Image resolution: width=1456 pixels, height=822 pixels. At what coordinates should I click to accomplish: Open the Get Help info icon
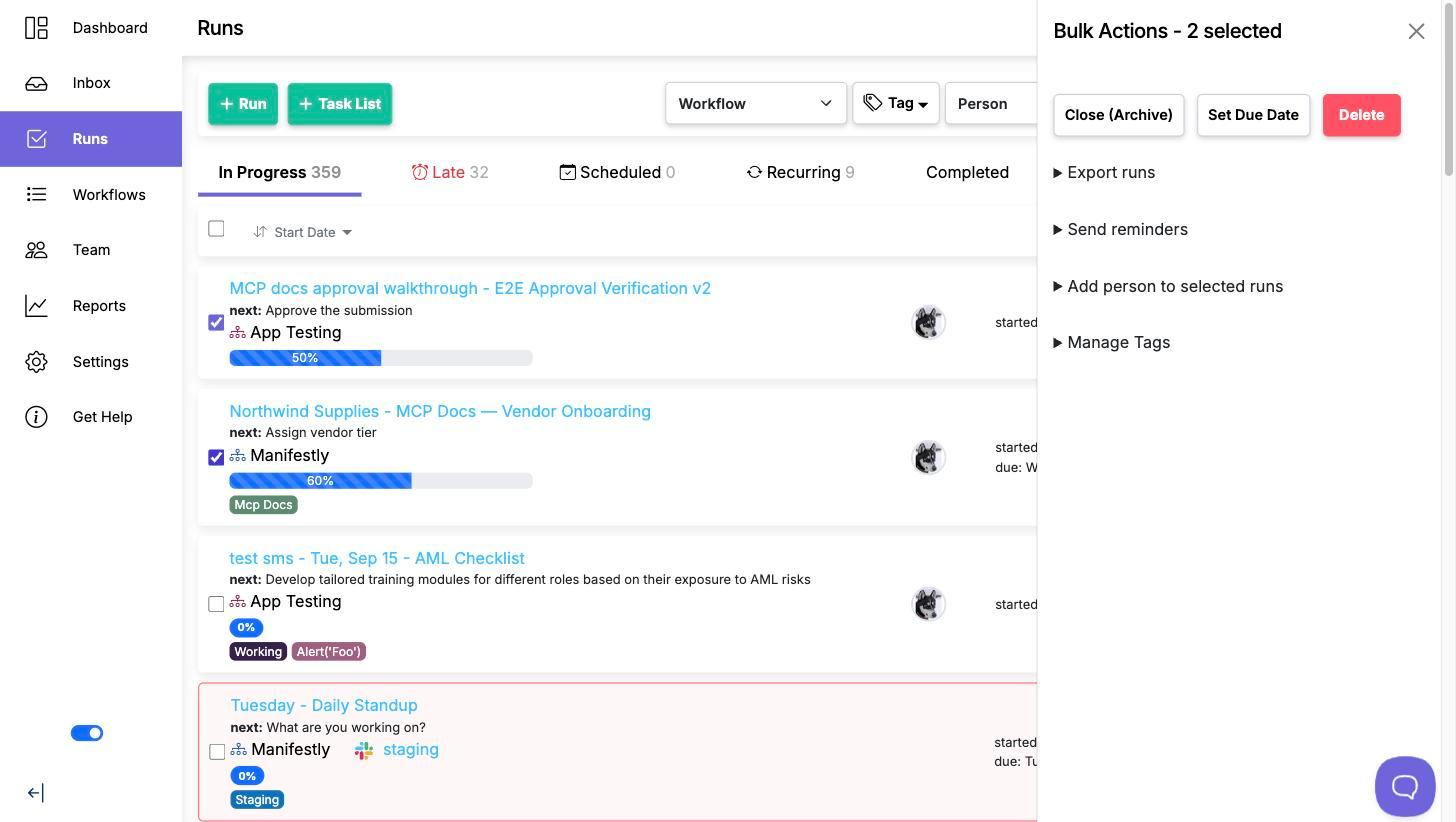(36, 417)
